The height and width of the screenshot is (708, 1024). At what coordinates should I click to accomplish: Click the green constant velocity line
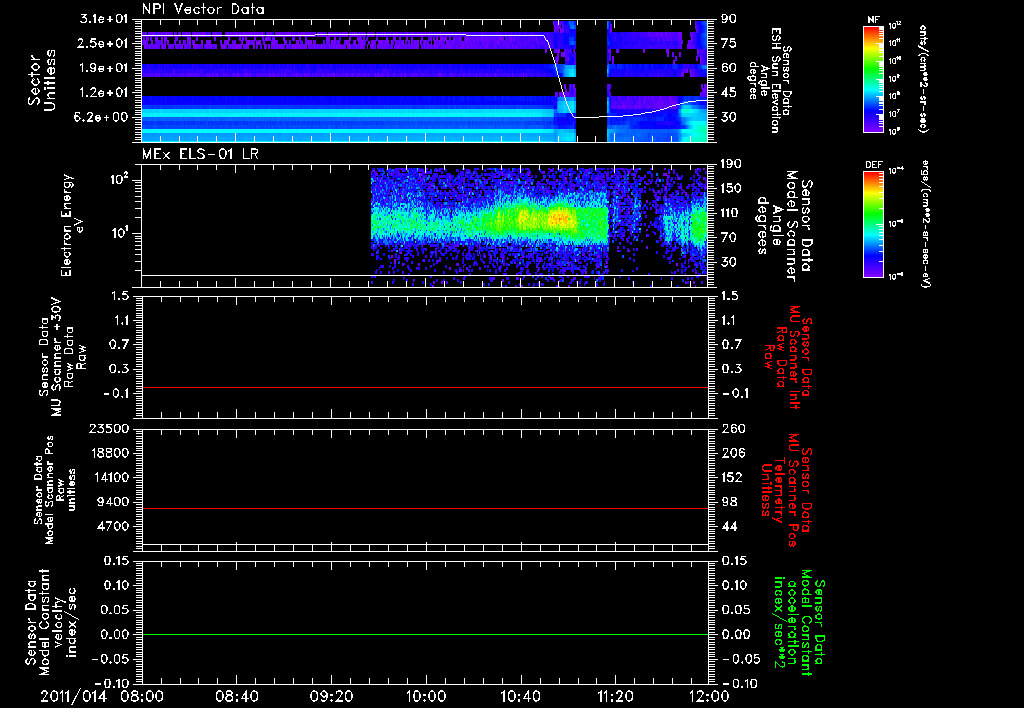[425, 635]
